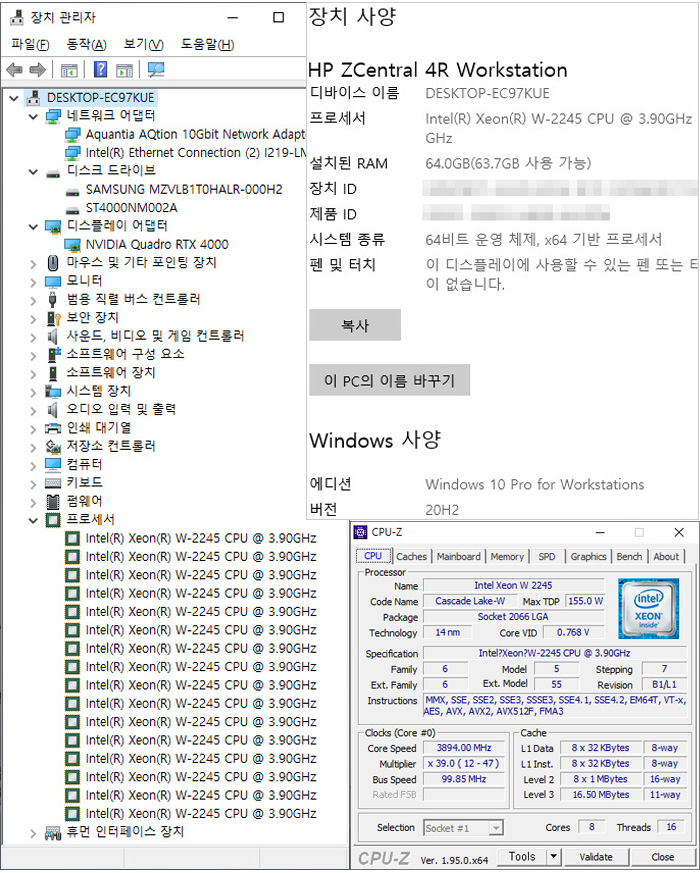Click the network adapters category icon
The width and height of the screenshot is (700, 873).
[53, 116]
